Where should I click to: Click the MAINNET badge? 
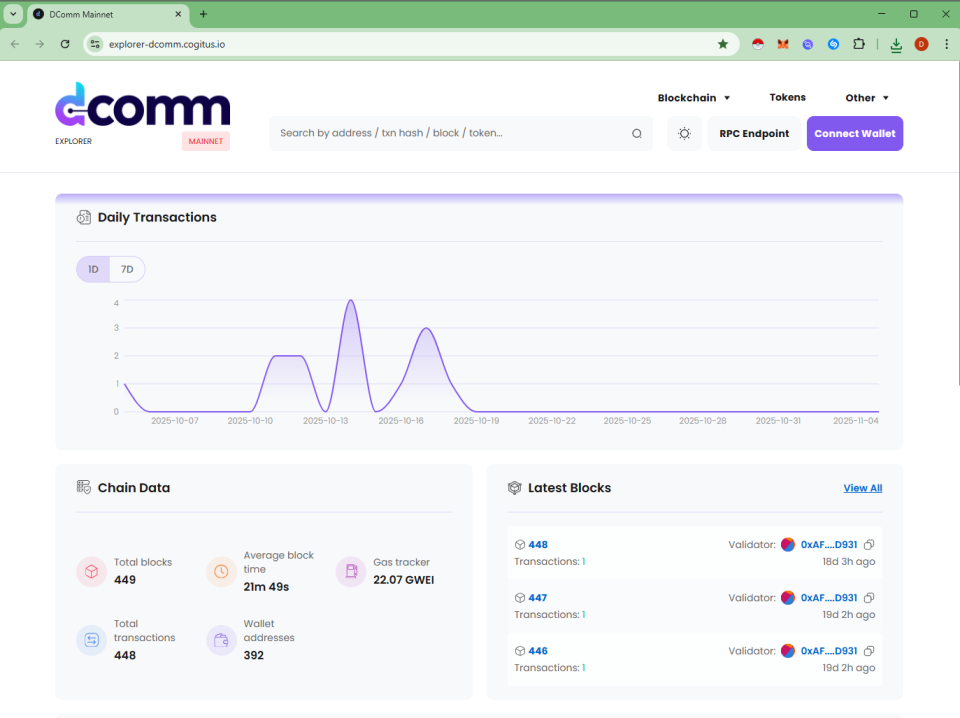[206, 141]
